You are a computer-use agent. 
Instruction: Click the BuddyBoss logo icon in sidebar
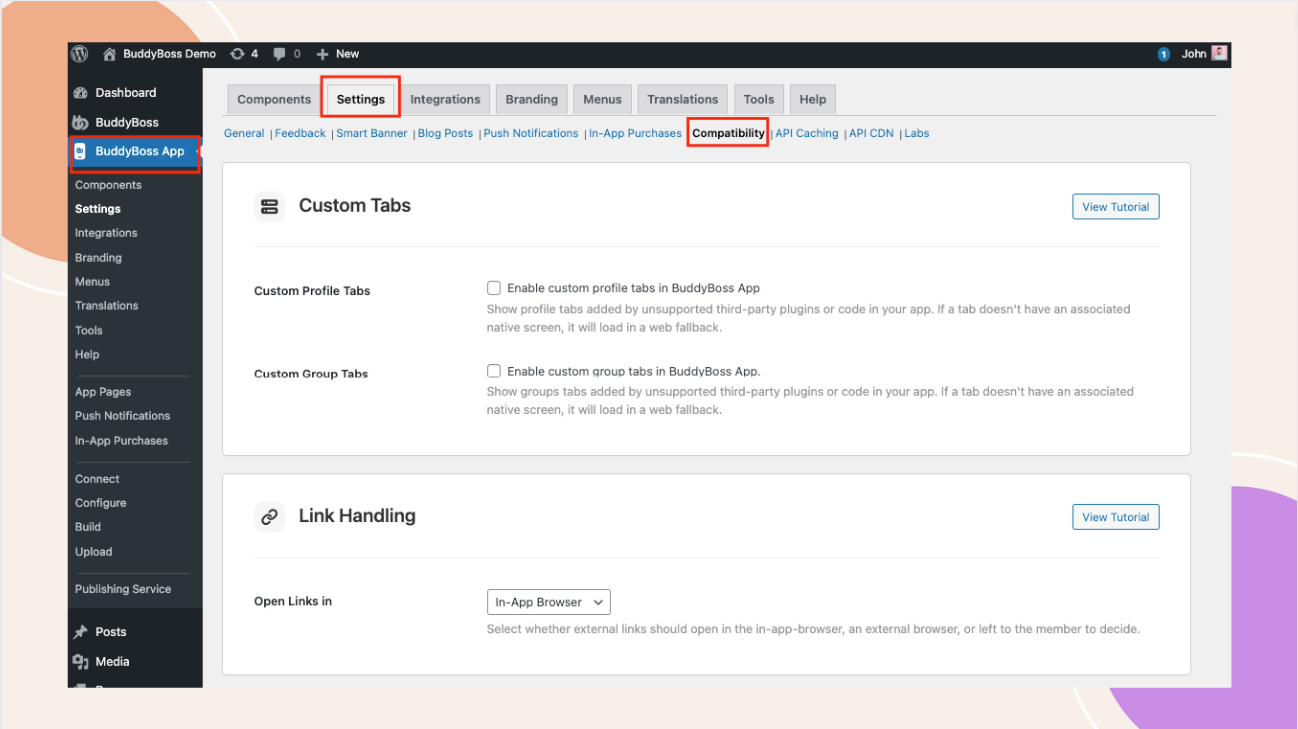(81, 123)
